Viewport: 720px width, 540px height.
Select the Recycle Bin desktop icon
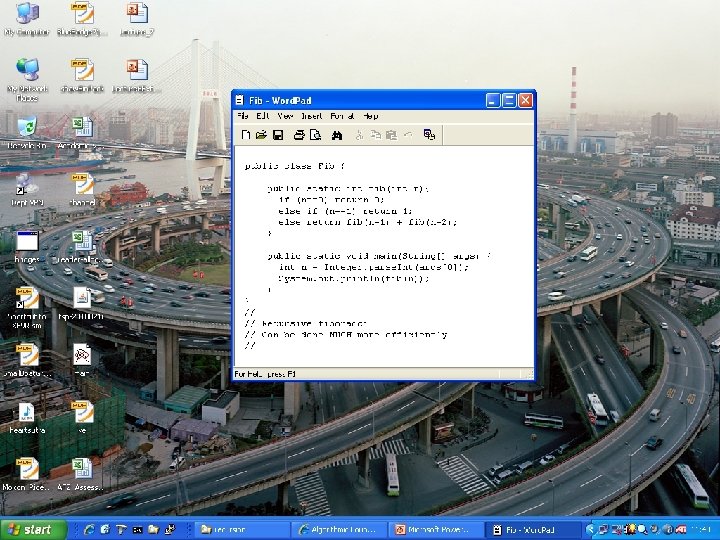pyautogui.click(x=27, y=132)
